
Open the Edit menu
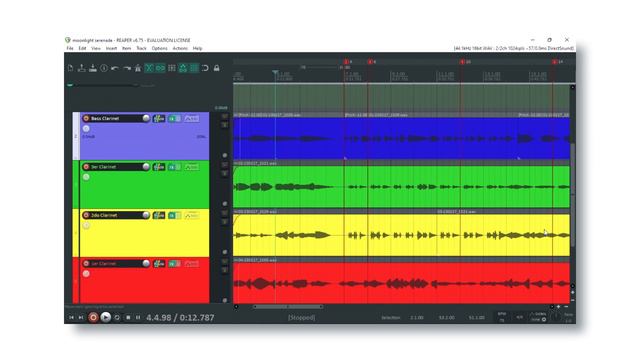[82, 48]
